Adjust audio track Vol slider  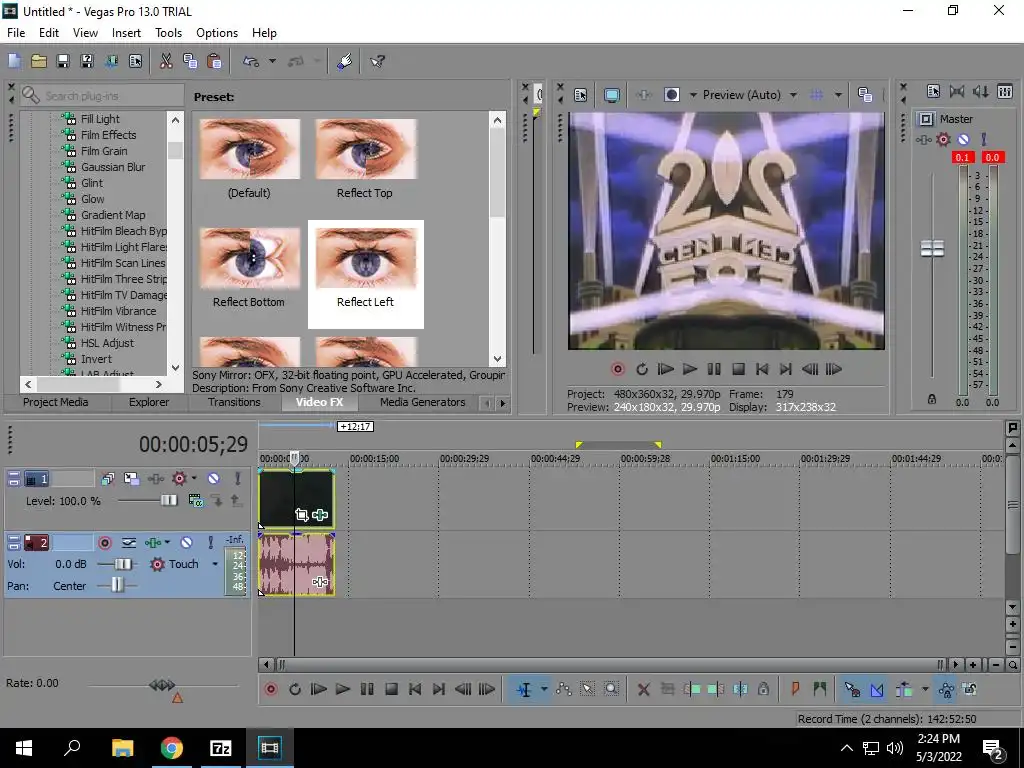pyautogui.click(x=123, y=564)
